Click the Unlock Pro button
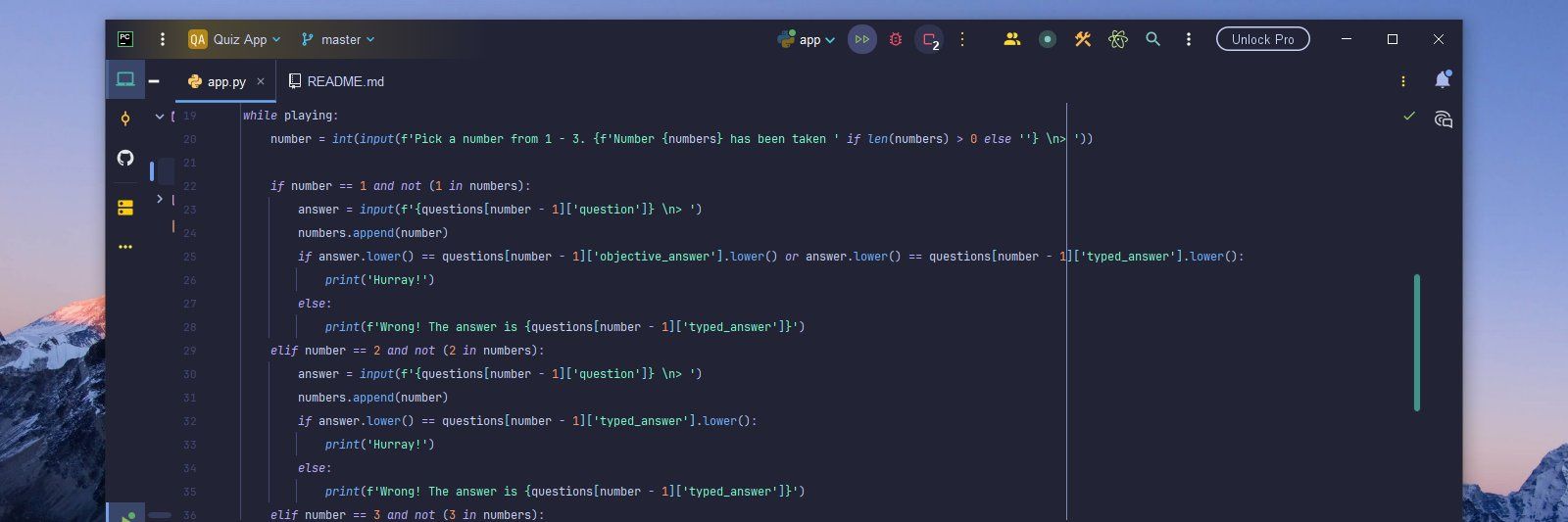The height and width of the screenshot is (522, 1568). pyautogui.click(x=1262, y=39)
